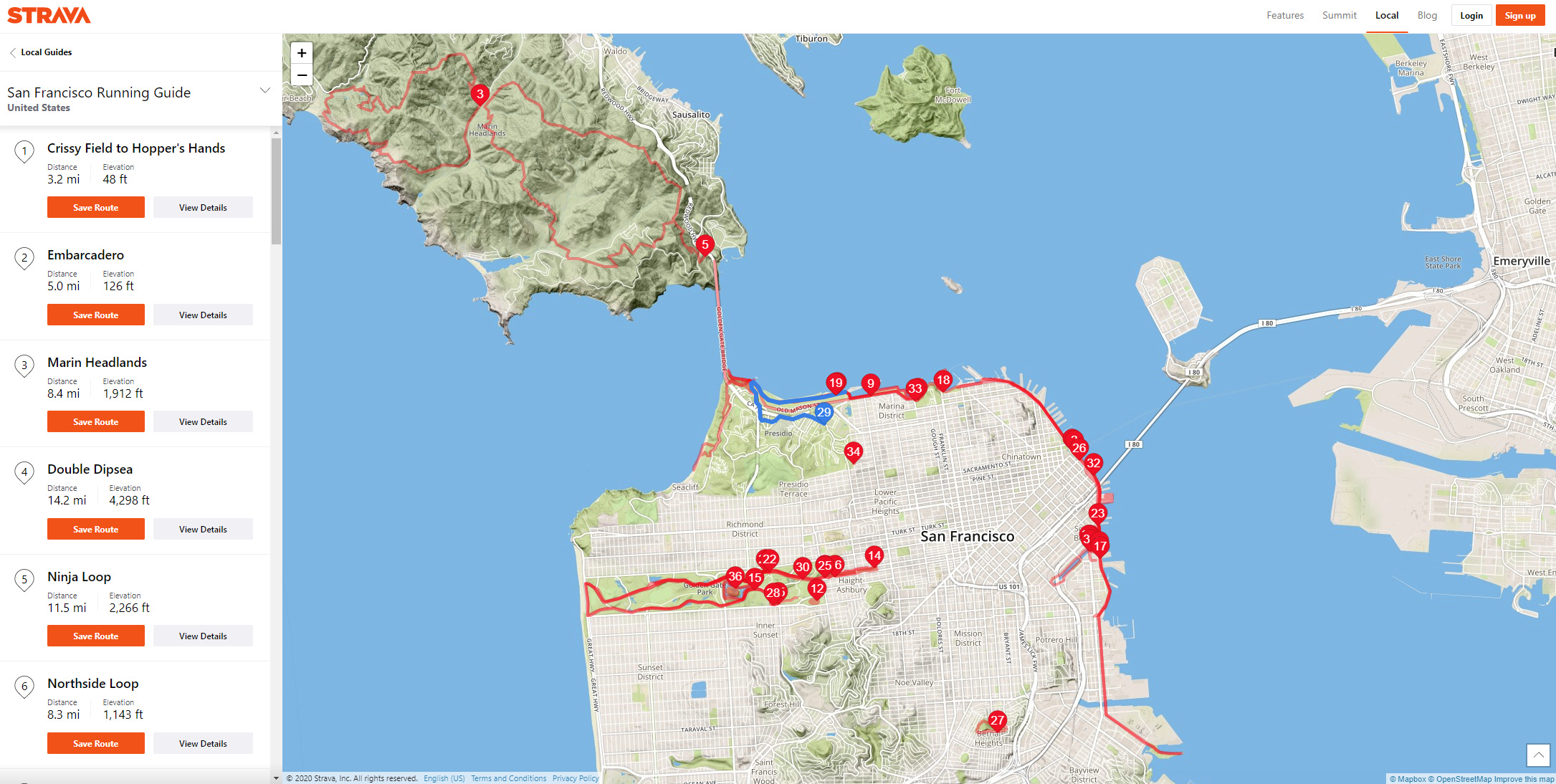Viewport: 1556px width, 784px height.
Task: Open the English (US) language selector
Action: pyautogui.click(x=444, y=778)
